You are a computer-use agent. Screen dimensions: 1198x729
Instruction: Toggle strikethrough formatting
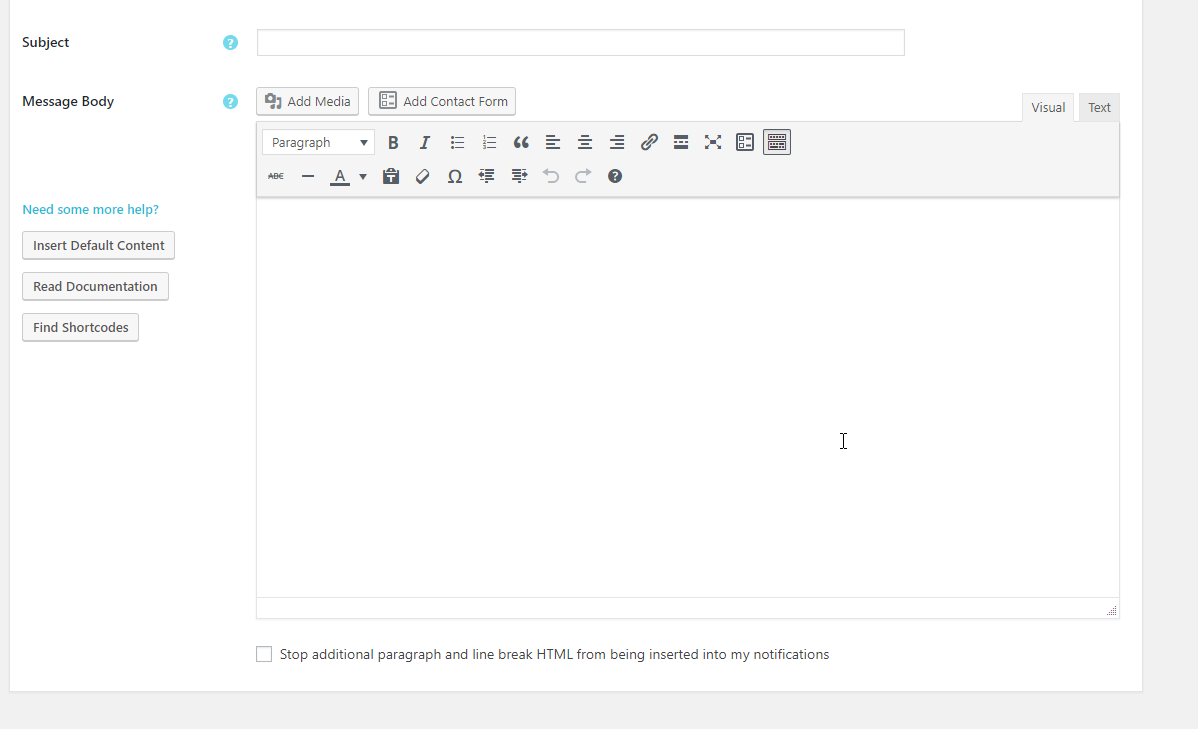click(x=276, y=176)
